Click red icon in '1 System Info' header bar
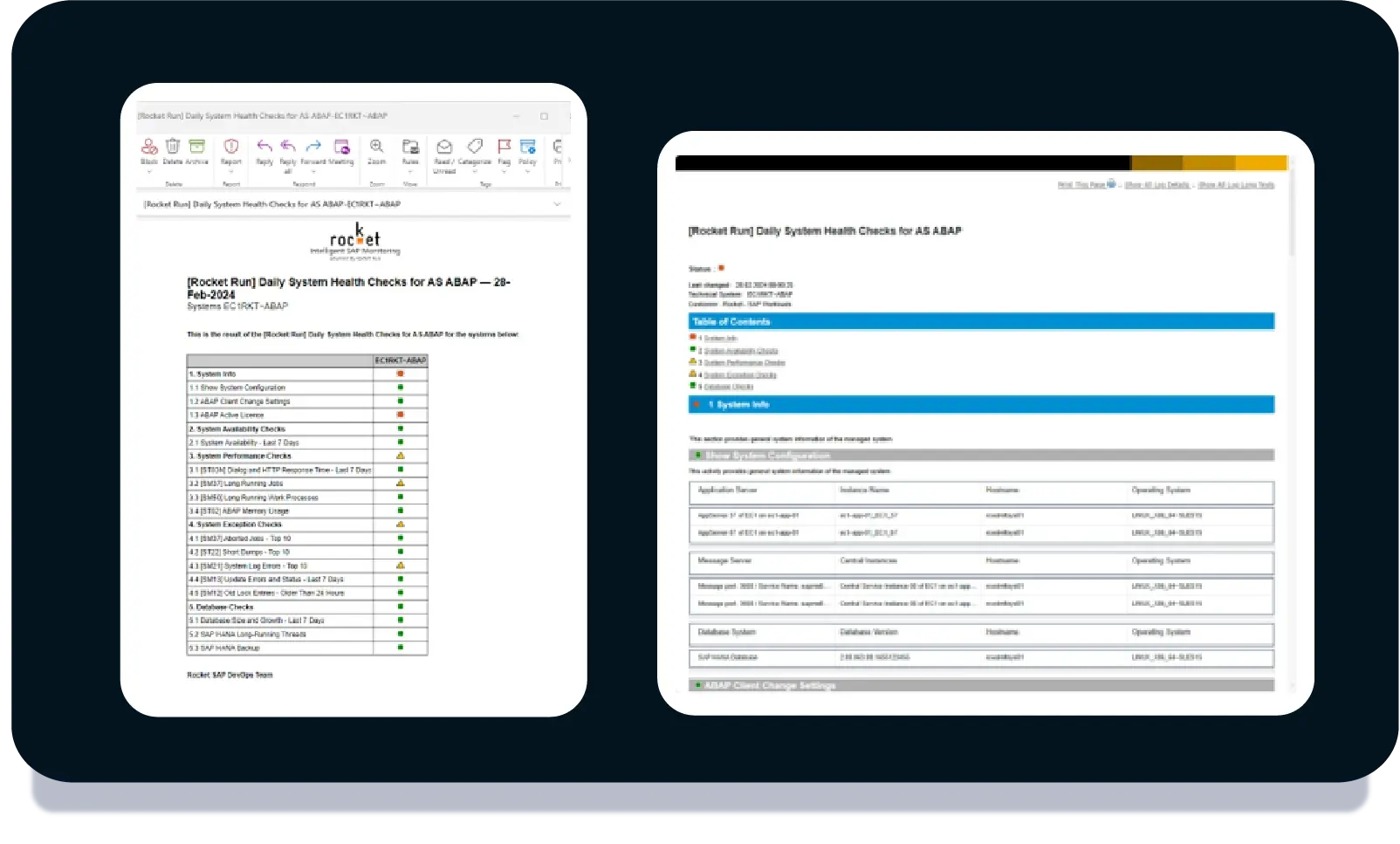This screenshot has width=1400, height=844. (697, 404)
